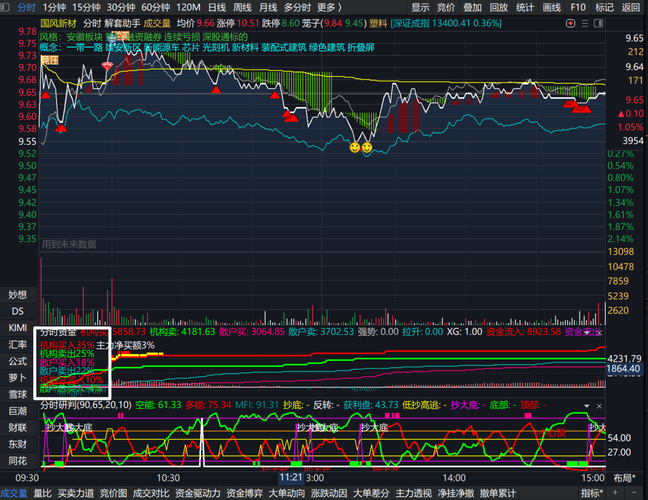Open the DS sidebar item
The width and height of the screenshot is (648, 500).
tap(18, 311)
